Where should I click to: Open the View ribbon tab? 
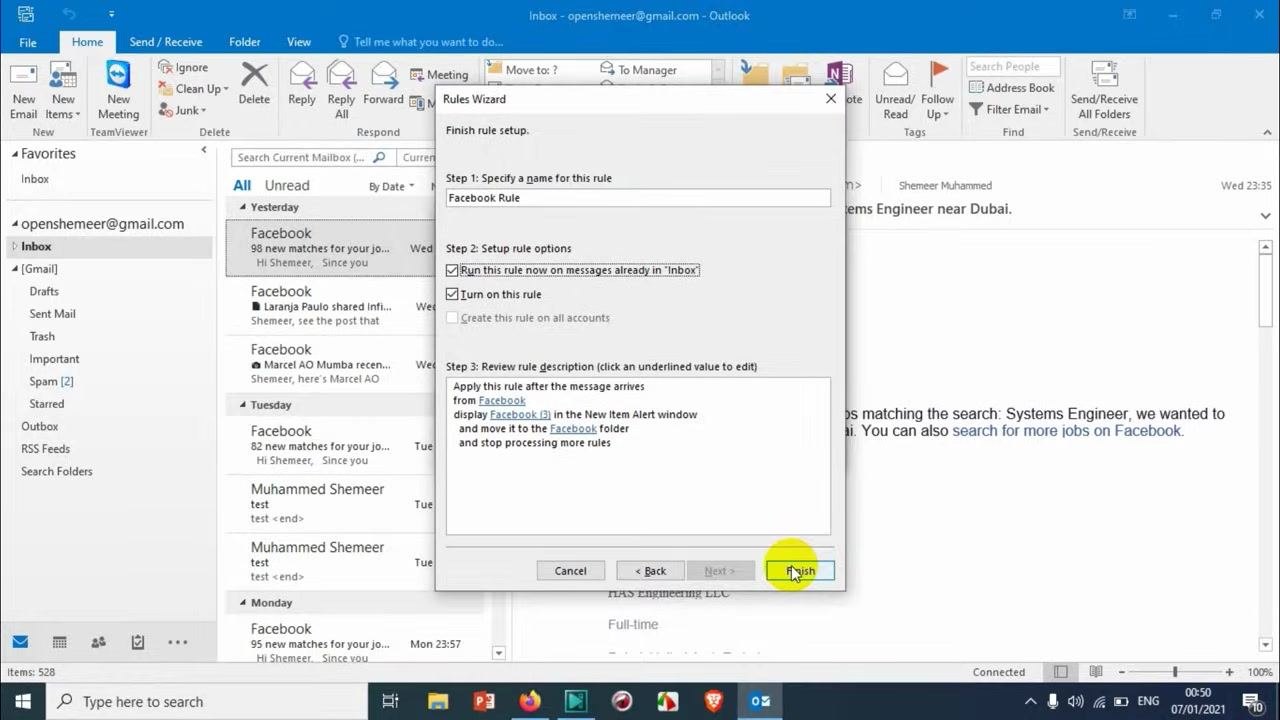(x=299, y=42)
